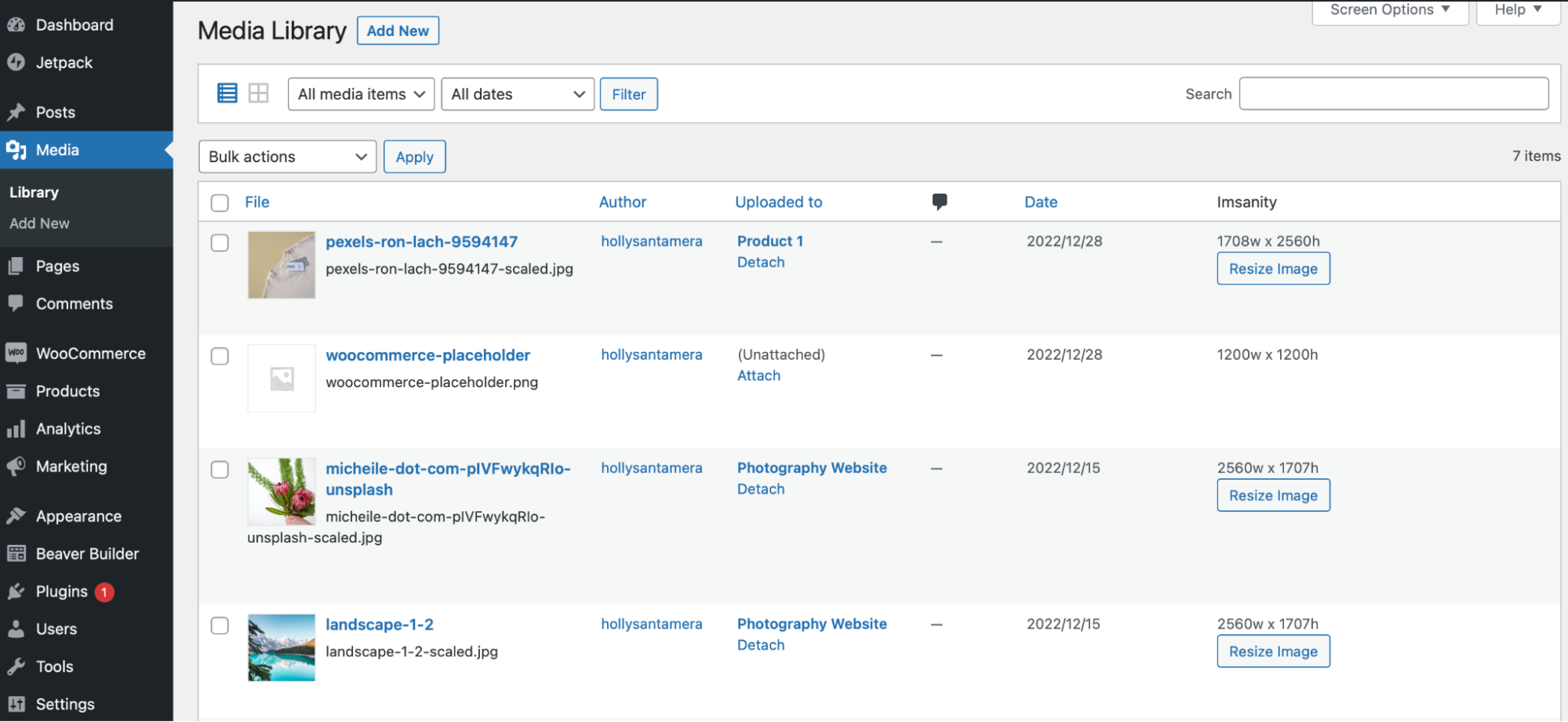
Task: Open WooCommerce sidebar icon
Action: click(16, 354)
